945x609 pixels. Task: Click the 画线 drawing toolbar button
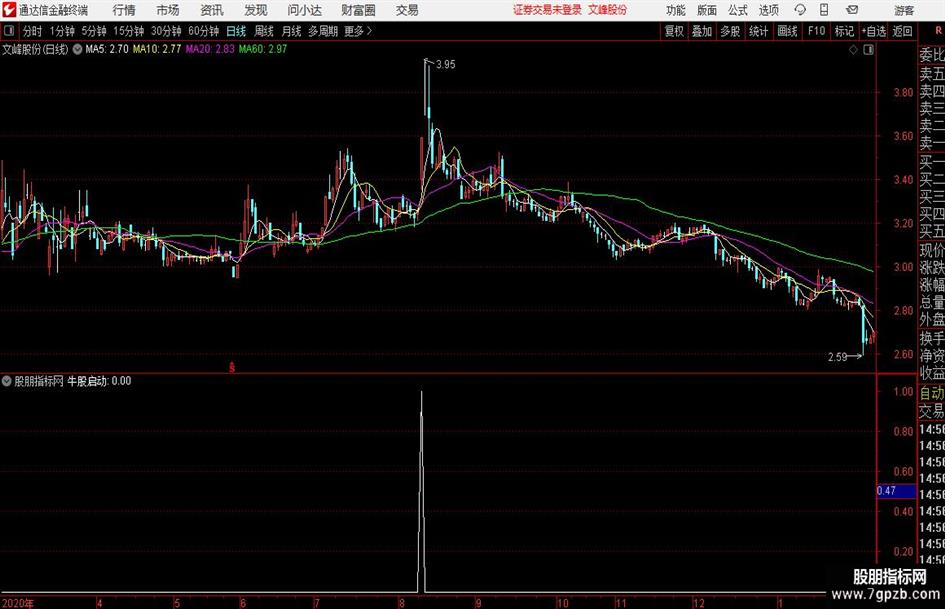(x=788, y=31)
